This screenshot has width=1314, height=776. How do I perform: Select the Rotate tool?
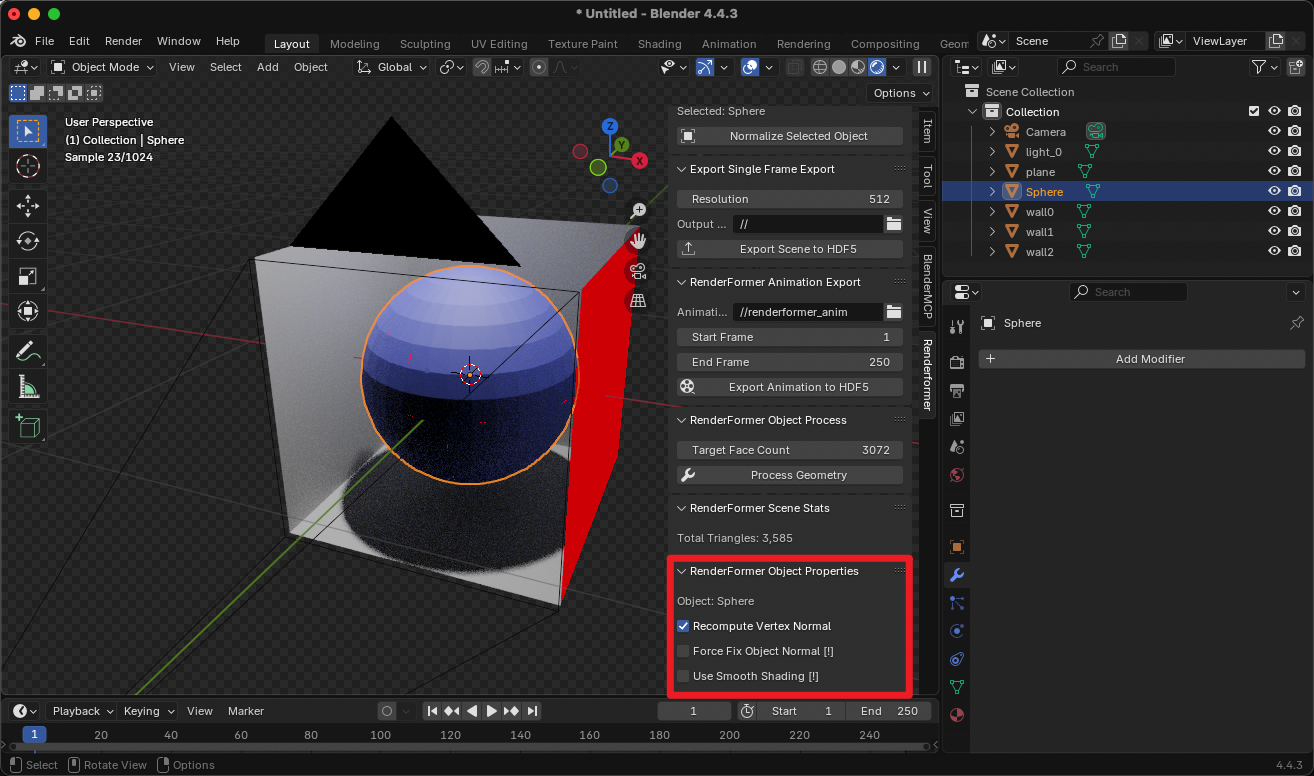[x=28, y=241]
